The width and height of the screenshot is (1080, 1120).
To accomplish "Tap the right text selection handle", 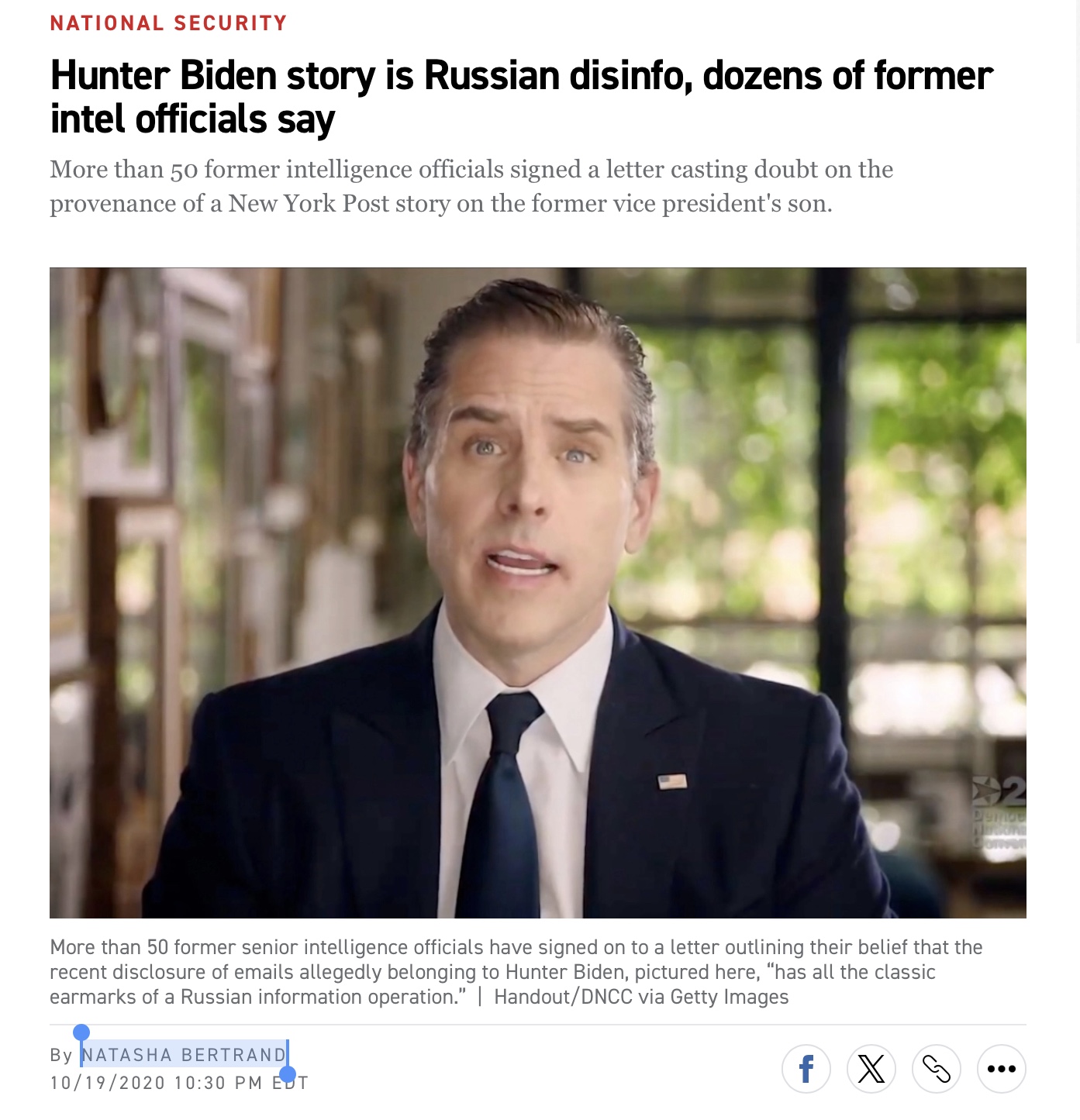I will (x=288, y=1074).
